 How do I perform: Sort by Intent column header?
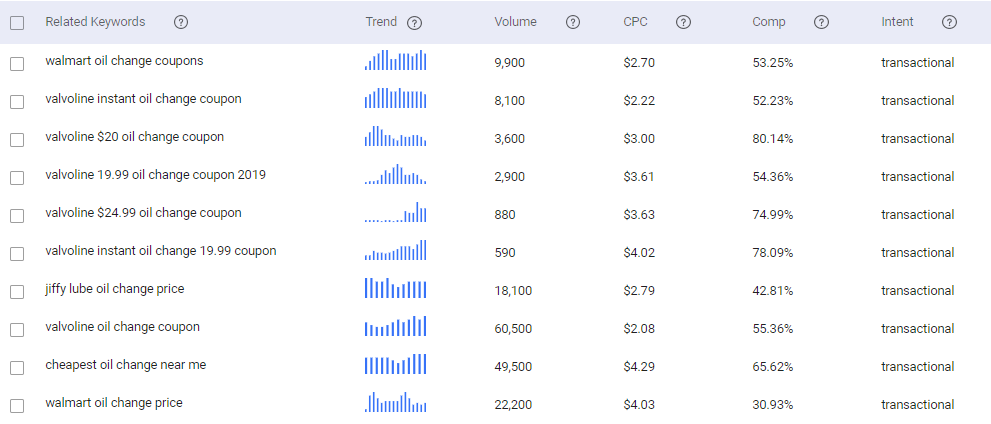(897, 22)
